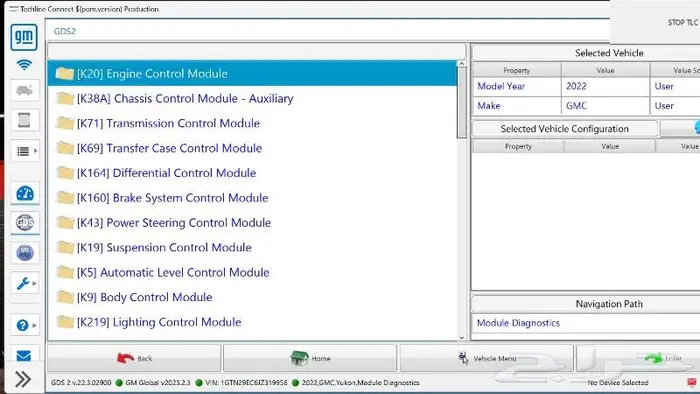Open the vehicle (car) sidebar icon
The height and width of the screenshot is (394, 700).
25,91
